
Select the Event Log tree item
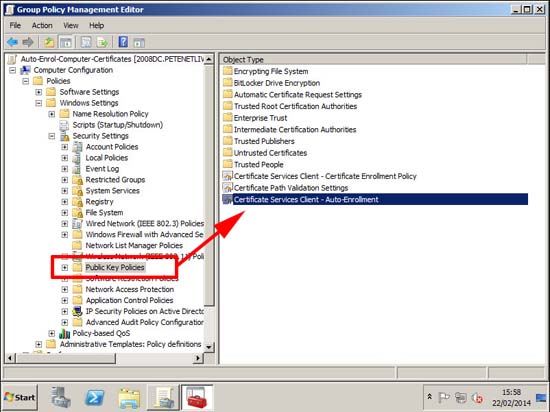point(102,169)
